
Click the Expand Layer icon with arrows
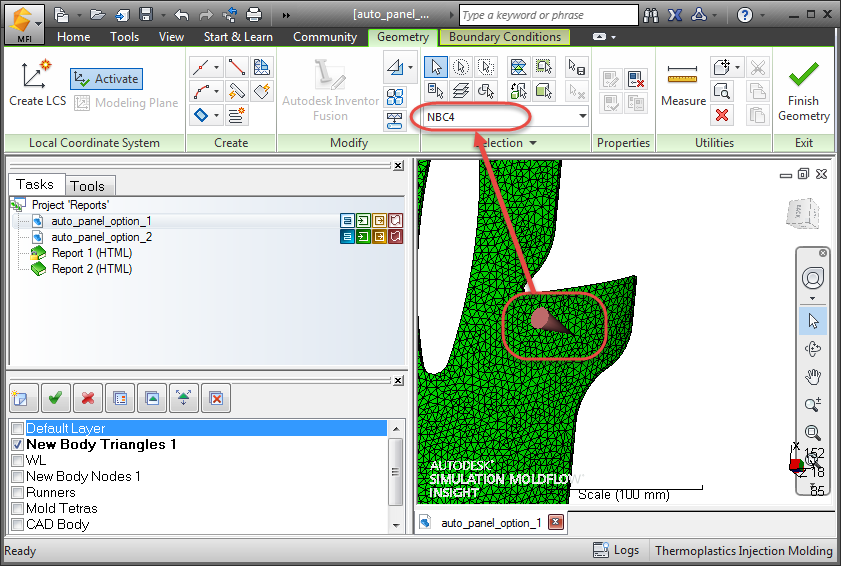click(183, 398)
